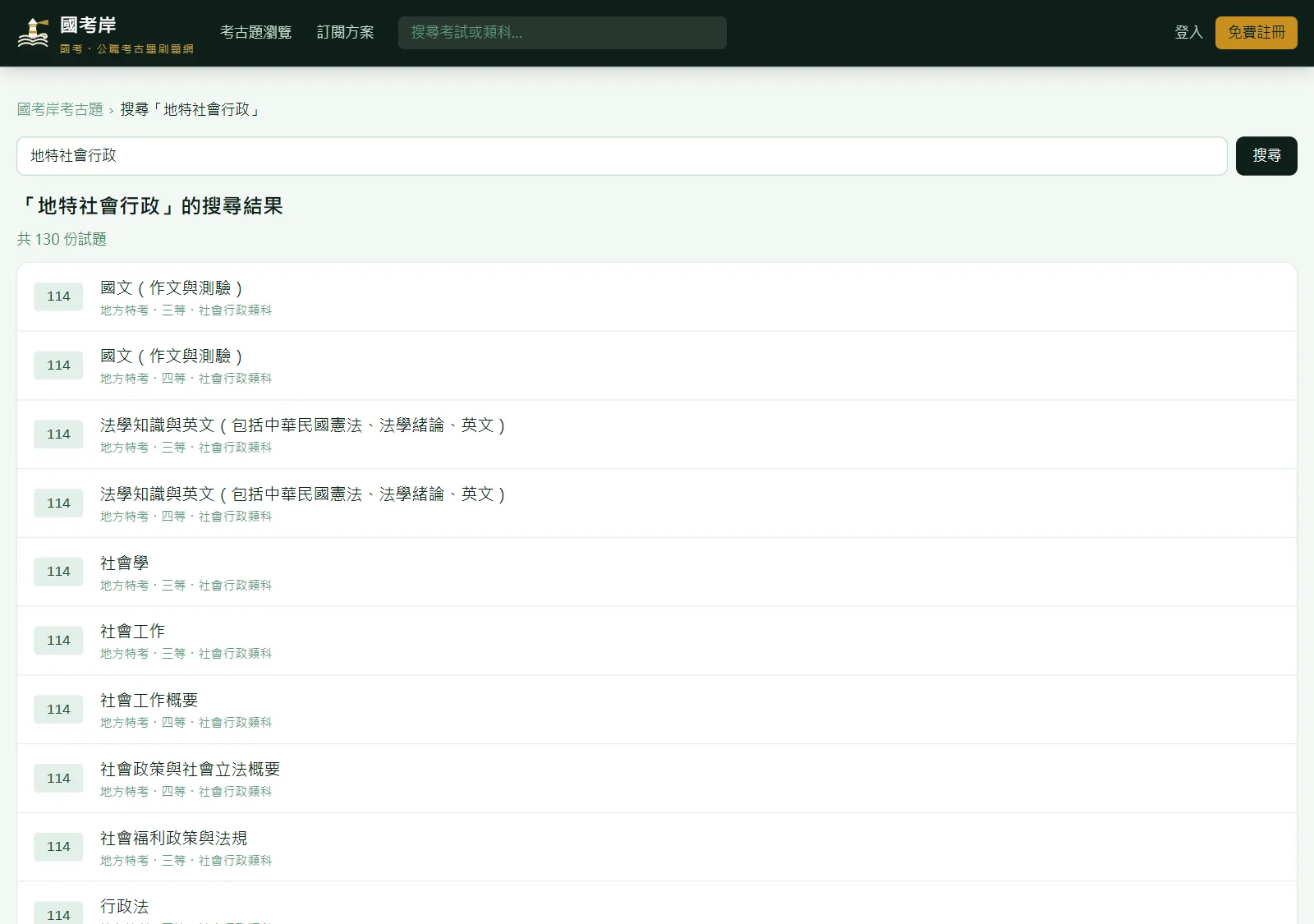Click the 114 year badge beside 社會學

tap(58, 572)
